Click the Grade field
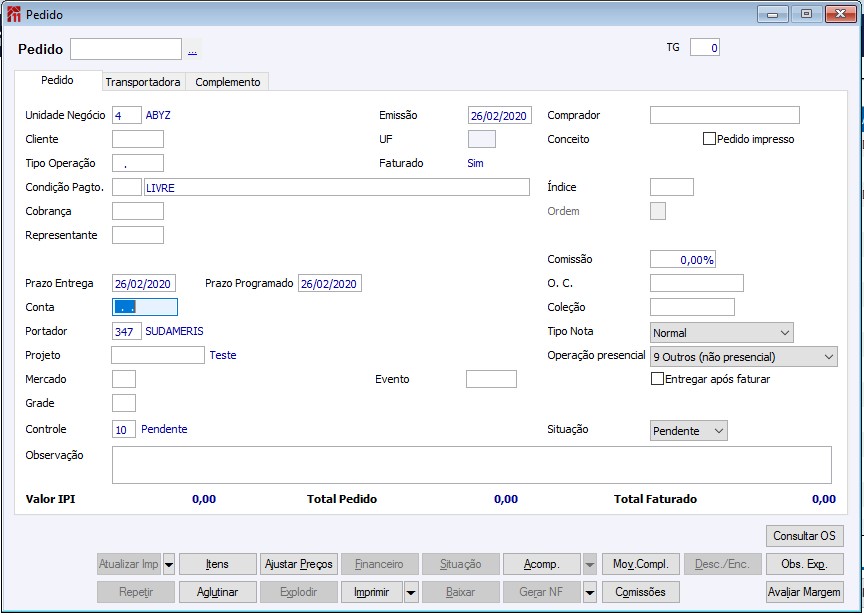This screenshot has height=615, width=864. pos(124,403)
